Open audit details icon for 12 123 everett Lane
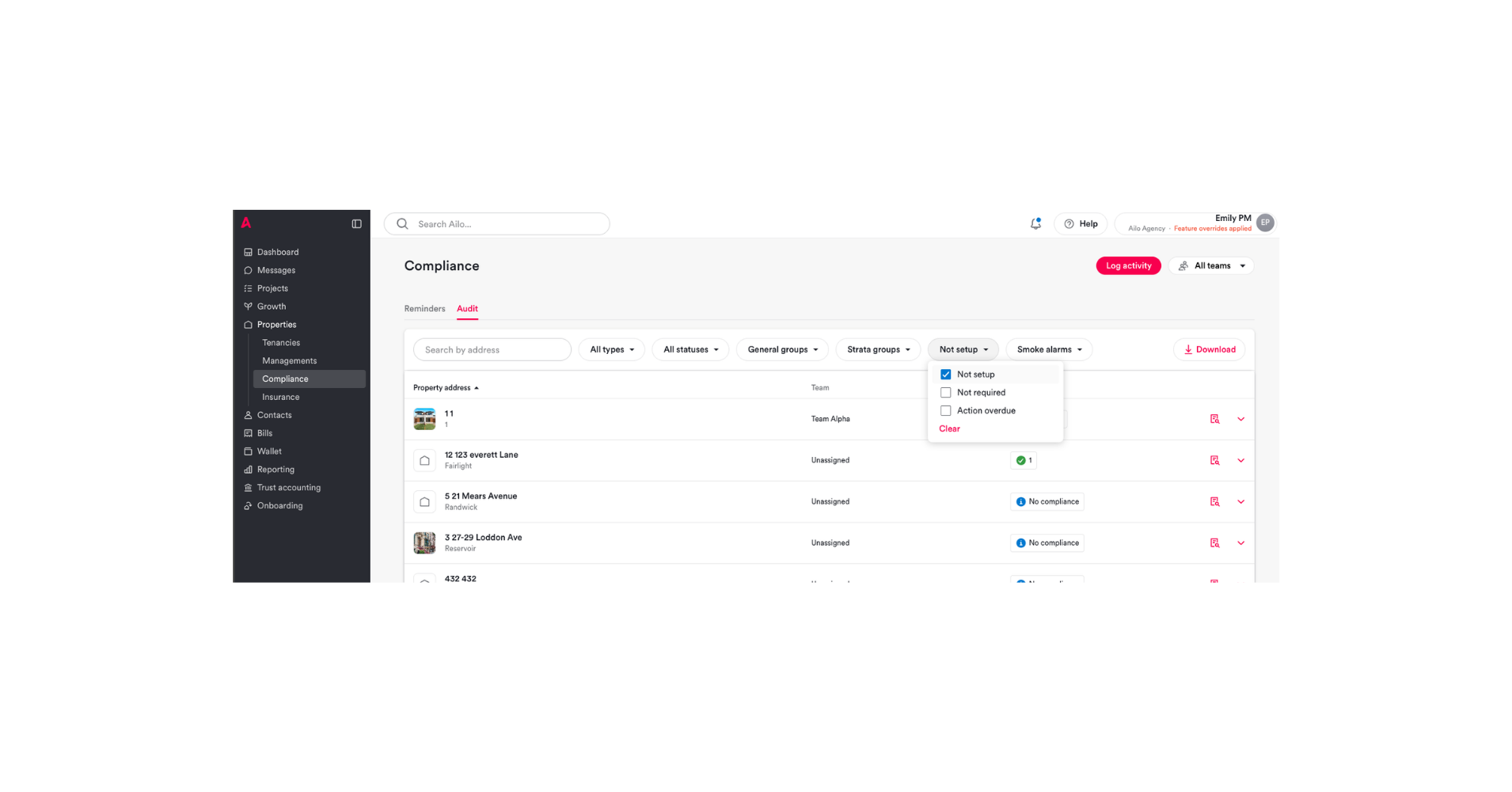Image resolution: width=1512 pixels, height=792 pixels. (1215, 460)
